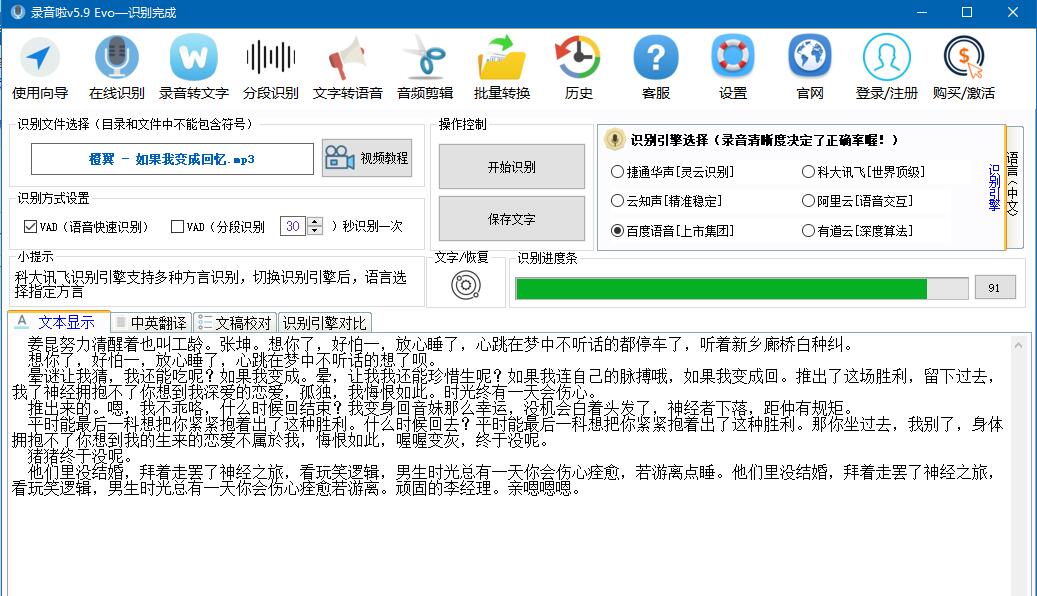Image resolution: width=1037 pixels, height=596 pixels.
Task: Open 购买/激活 purchase icon
Action: coord(964,67)
